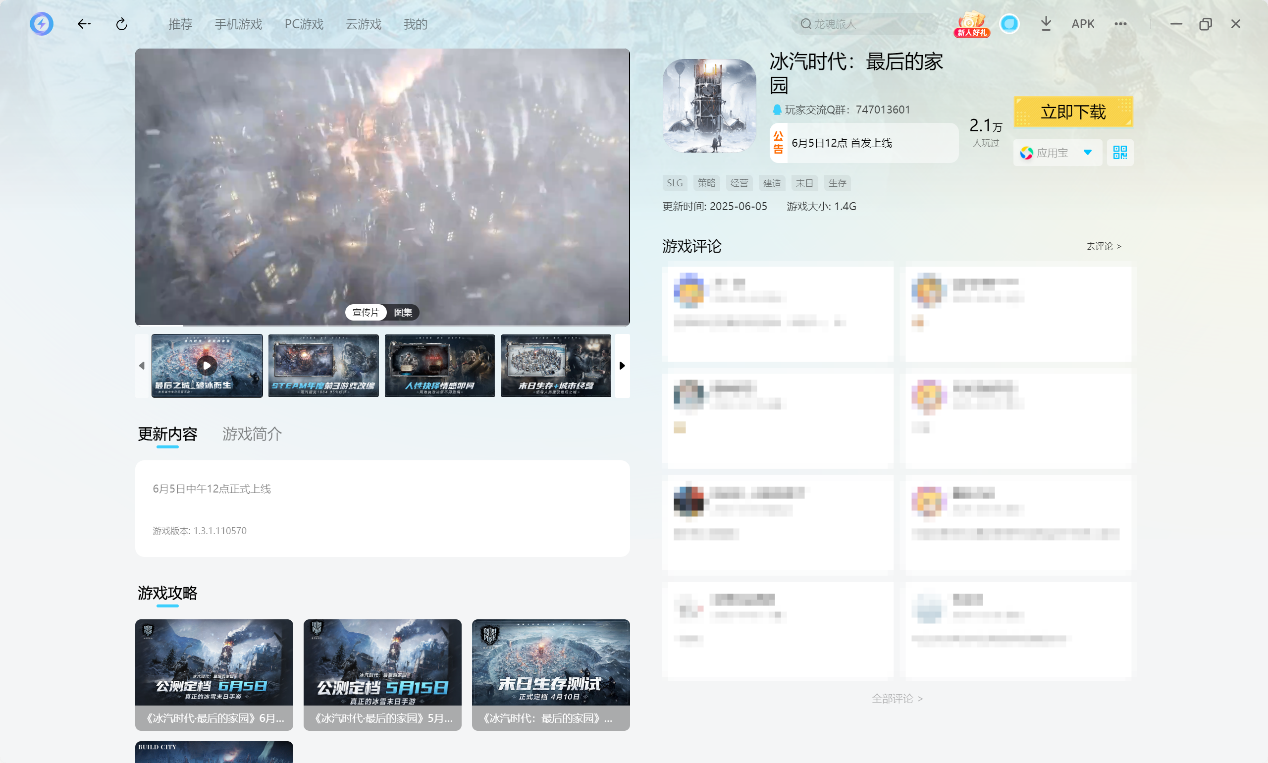The image size is (1268, 763).
Task: Open the downloads arrow icon
Action: 1046,24
